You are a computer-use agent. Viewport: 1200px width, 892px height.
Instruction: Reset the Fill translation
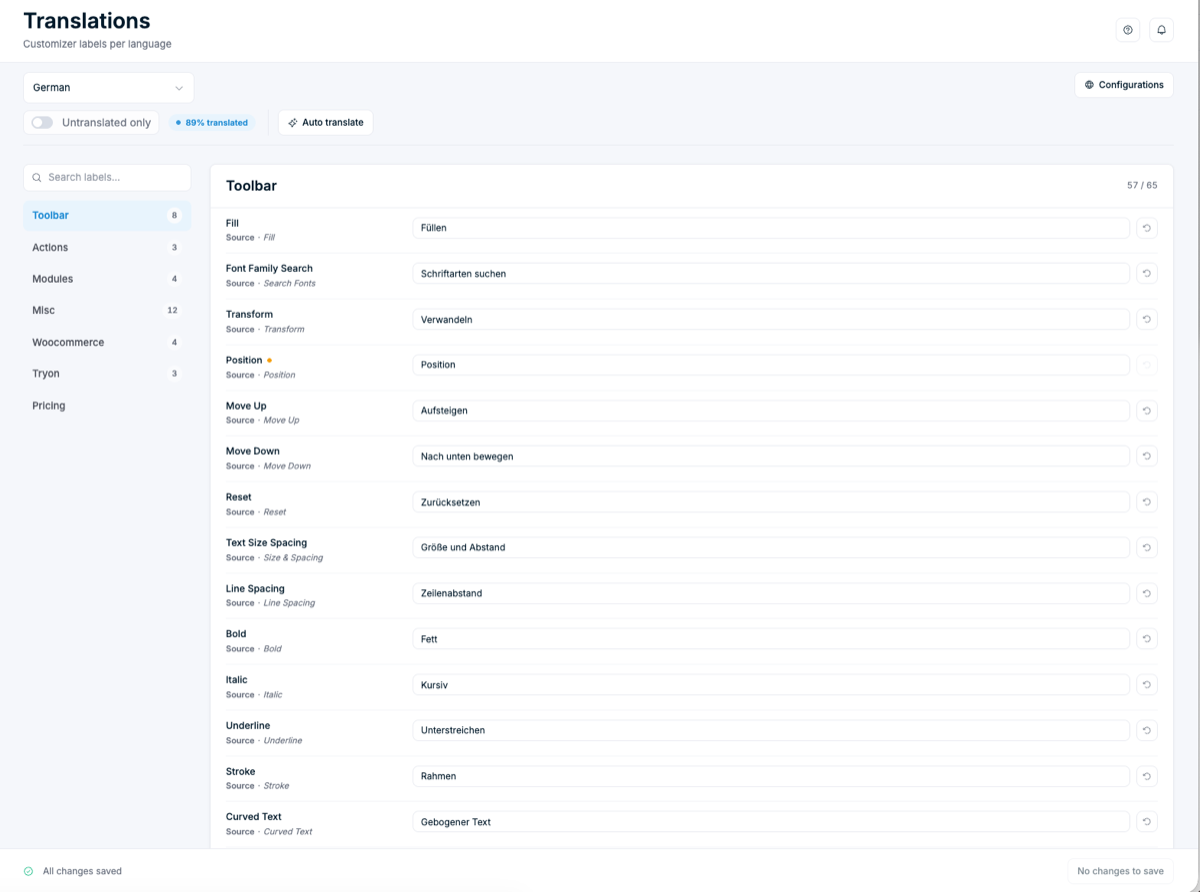tap(1147, 228)
